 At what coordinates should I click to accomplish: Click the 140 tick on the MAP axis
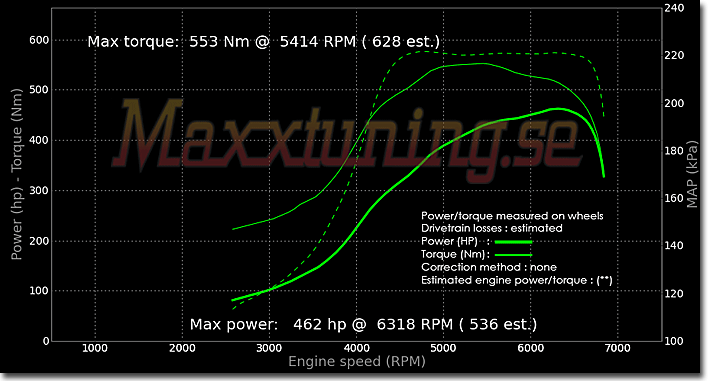point(674,246)
